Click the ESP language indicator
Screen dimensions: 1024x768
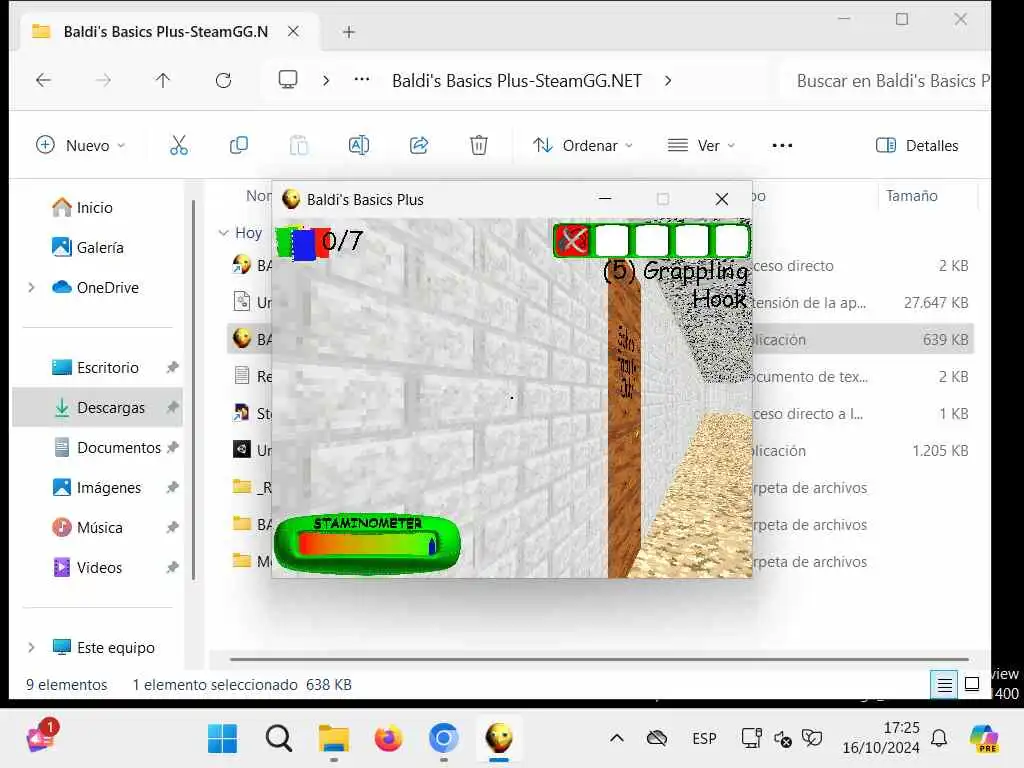(704, 739)
